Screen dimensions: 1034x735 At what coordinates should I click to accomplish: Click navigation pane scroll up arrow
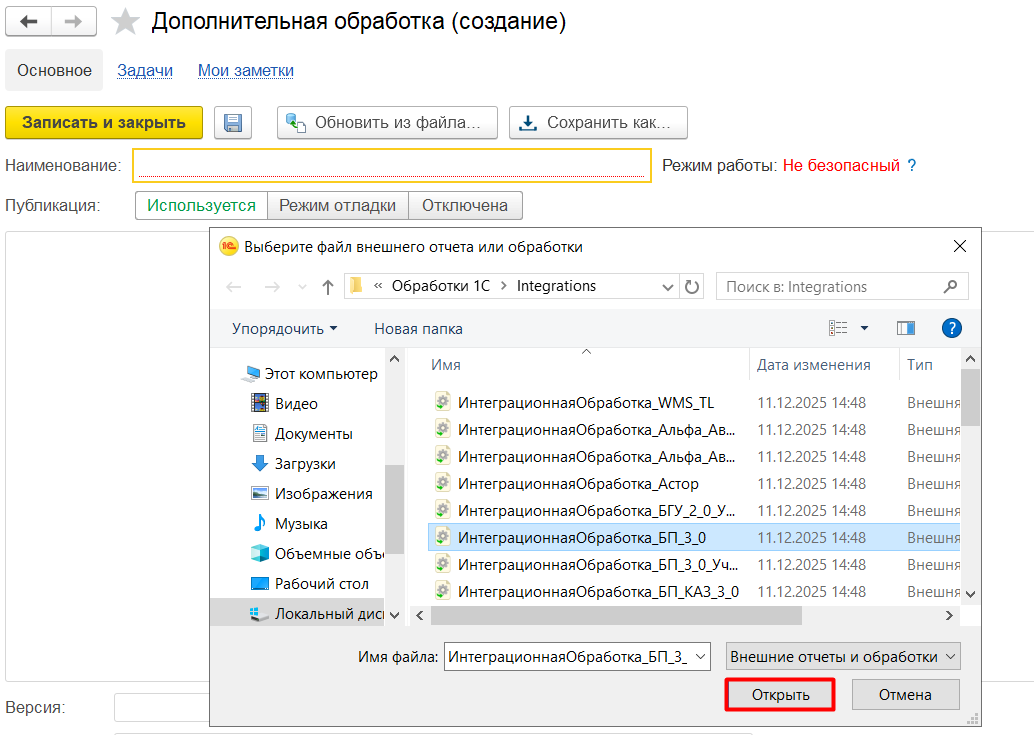pos(394,359)
